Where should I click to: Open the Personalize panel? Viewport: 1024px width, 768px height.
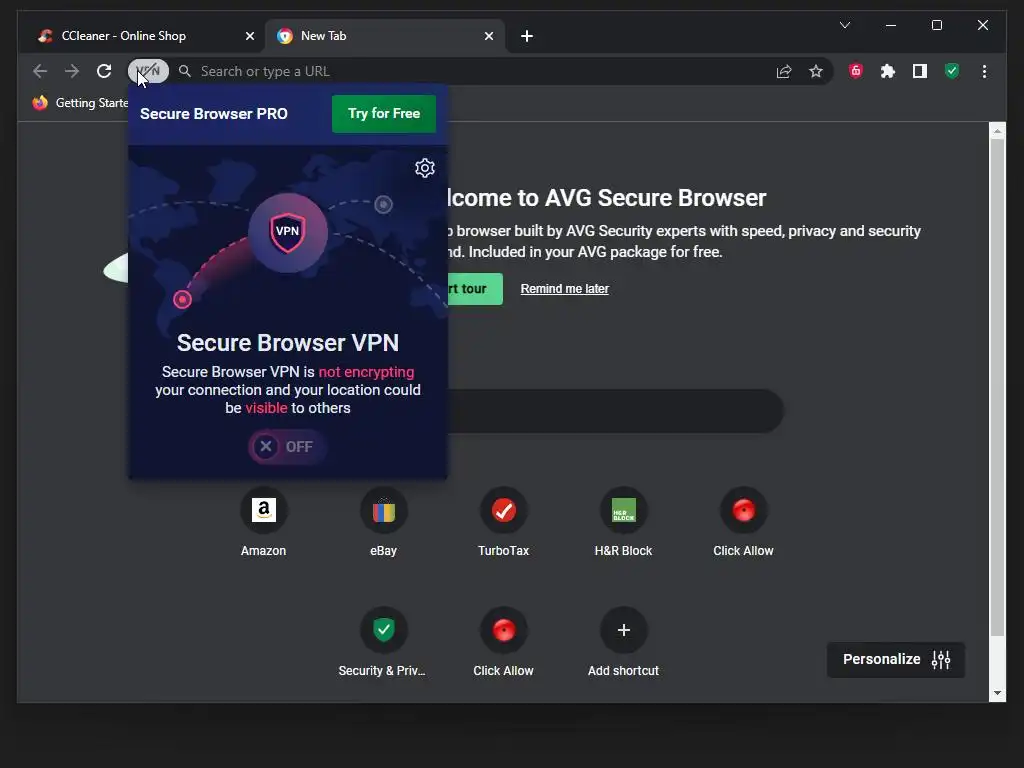[896, 660]
